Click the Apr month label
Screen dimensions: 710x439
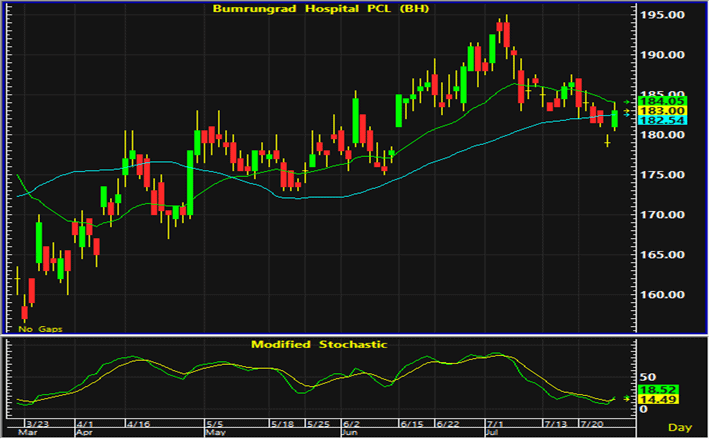tap(83, 433)
